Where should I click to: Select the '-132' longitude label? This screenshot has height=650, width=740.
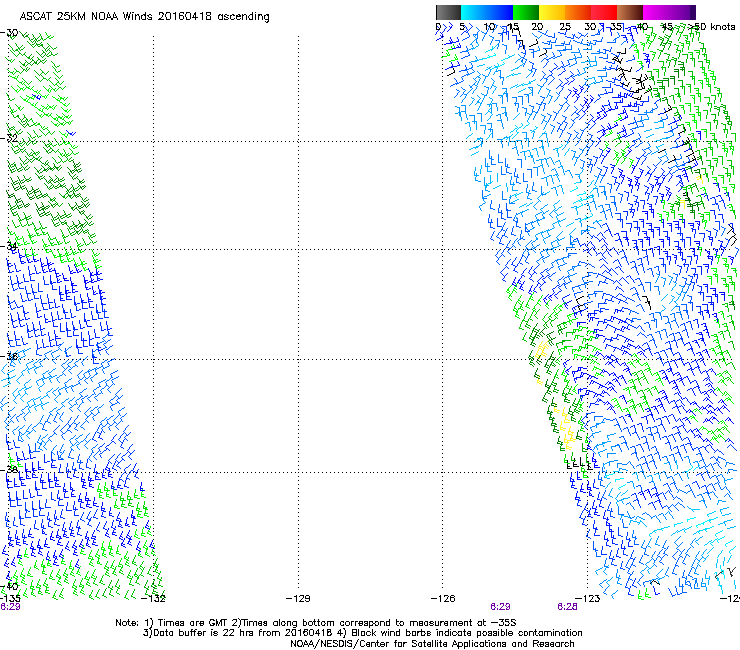pyautogui.click(x=153, y=599)
